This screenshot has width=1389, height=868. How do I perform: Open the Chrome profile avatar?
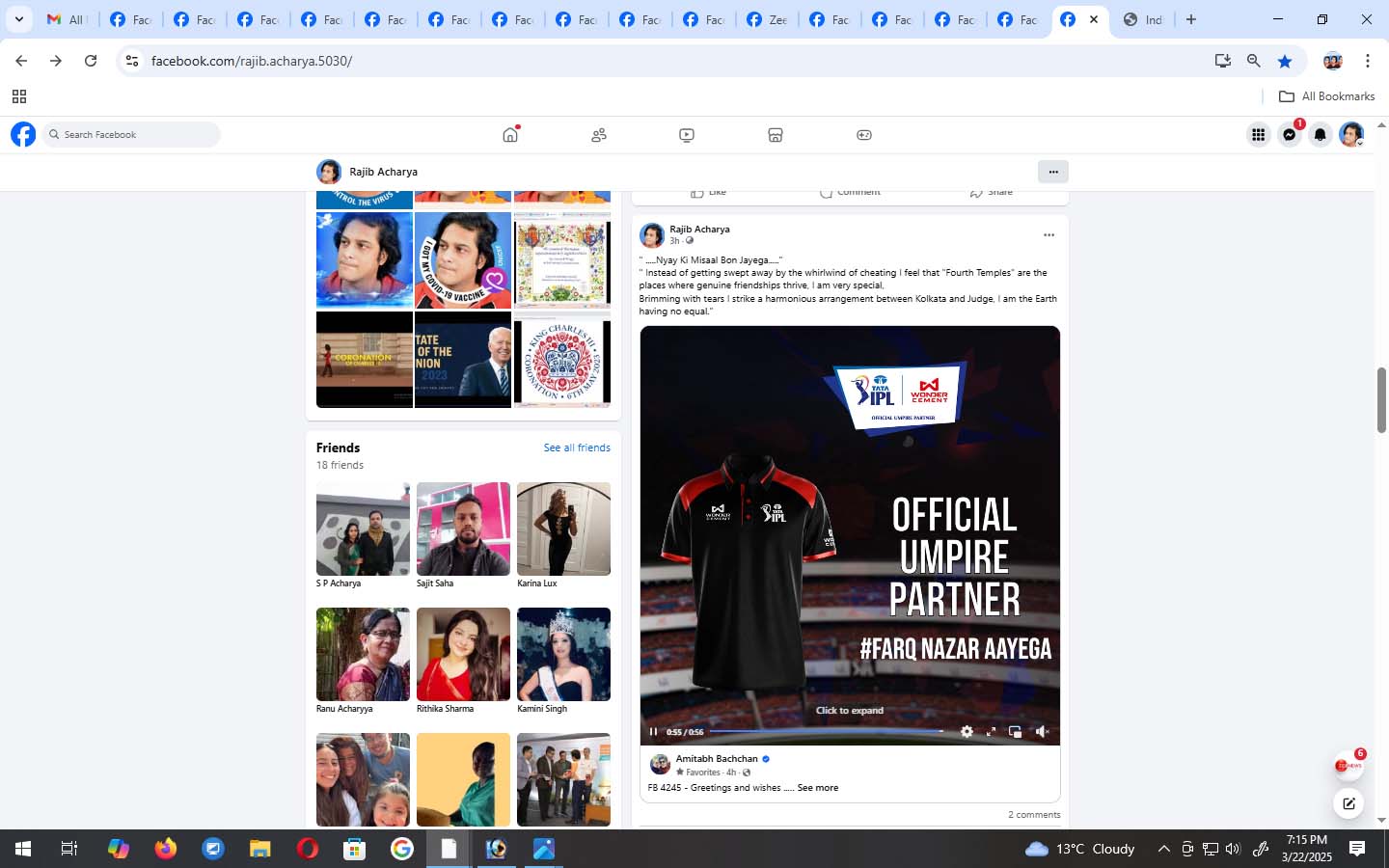pyautogui.click(x=1333, y=61)
